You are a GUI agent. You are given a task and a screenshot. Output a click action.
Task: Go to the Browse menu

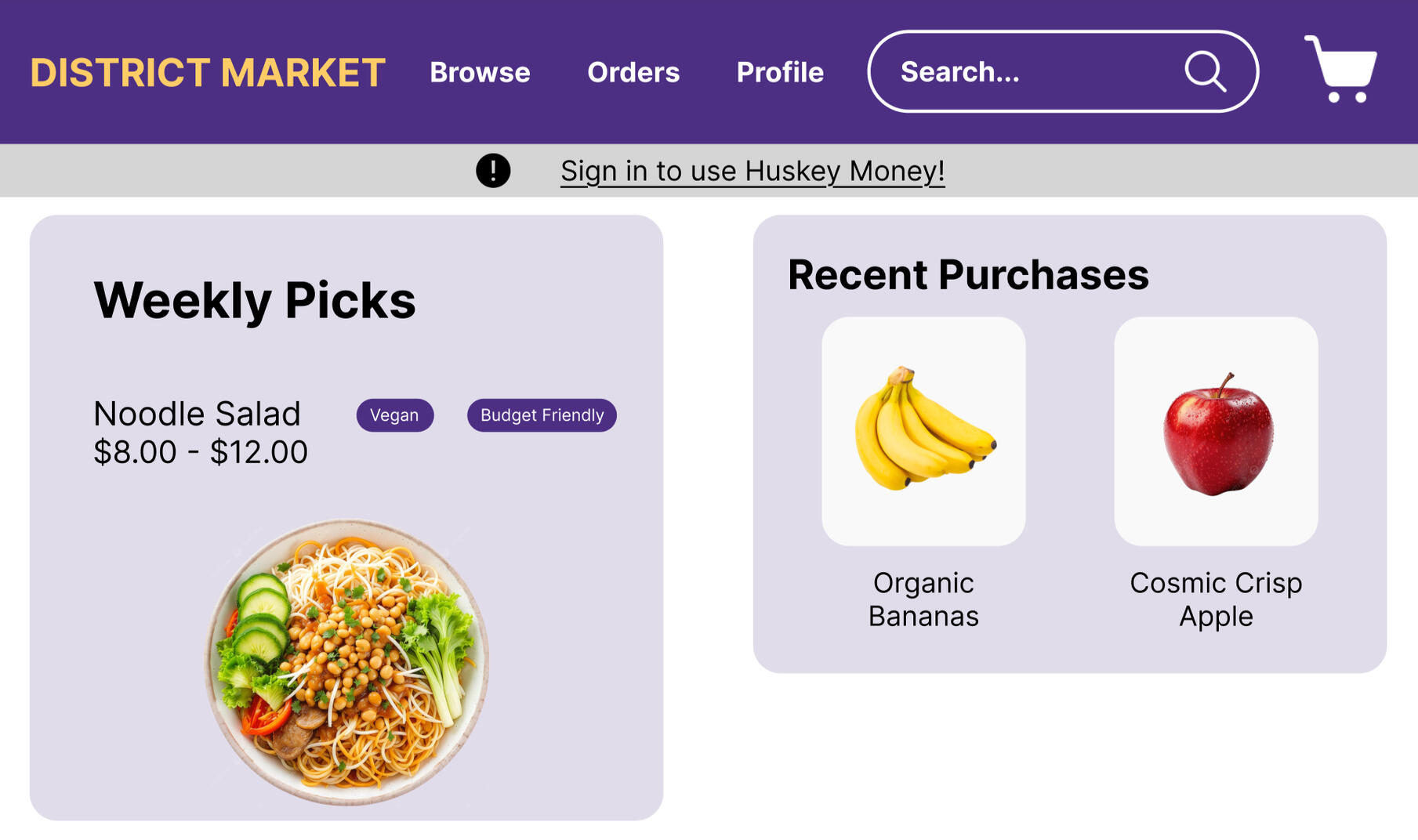point(480,72)
